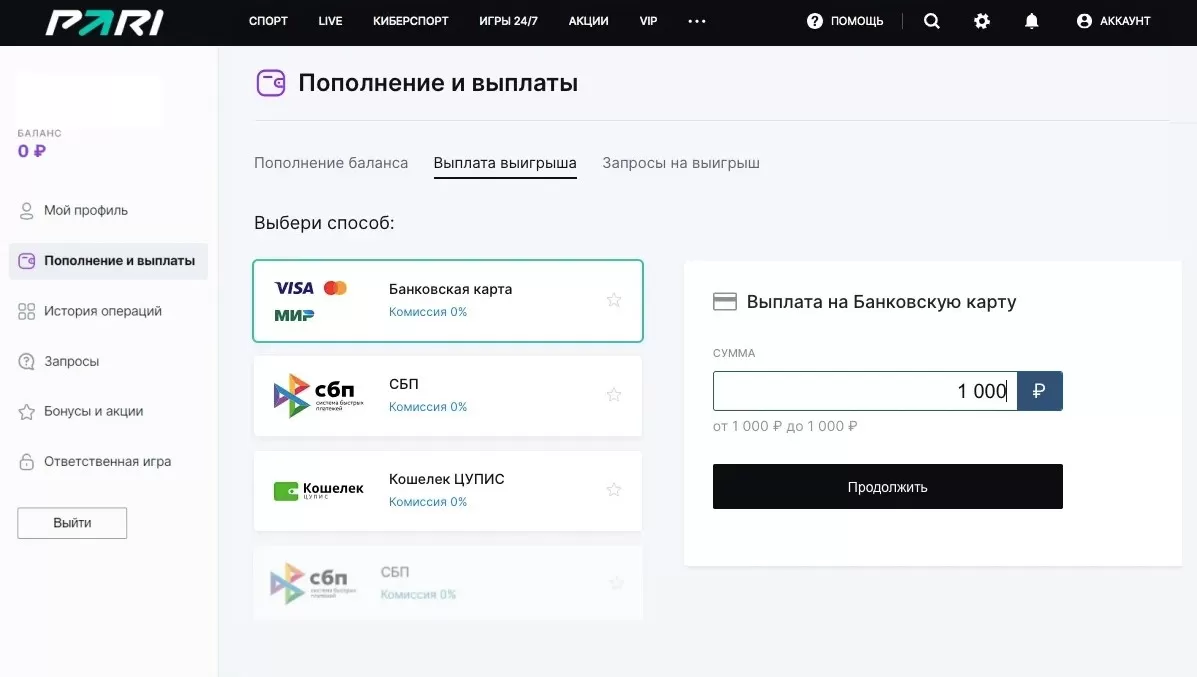Click the search magnifier icon in top bar
Image resolution: width=1197 pixels, height=677 pixels.
(x=931, y=20)
